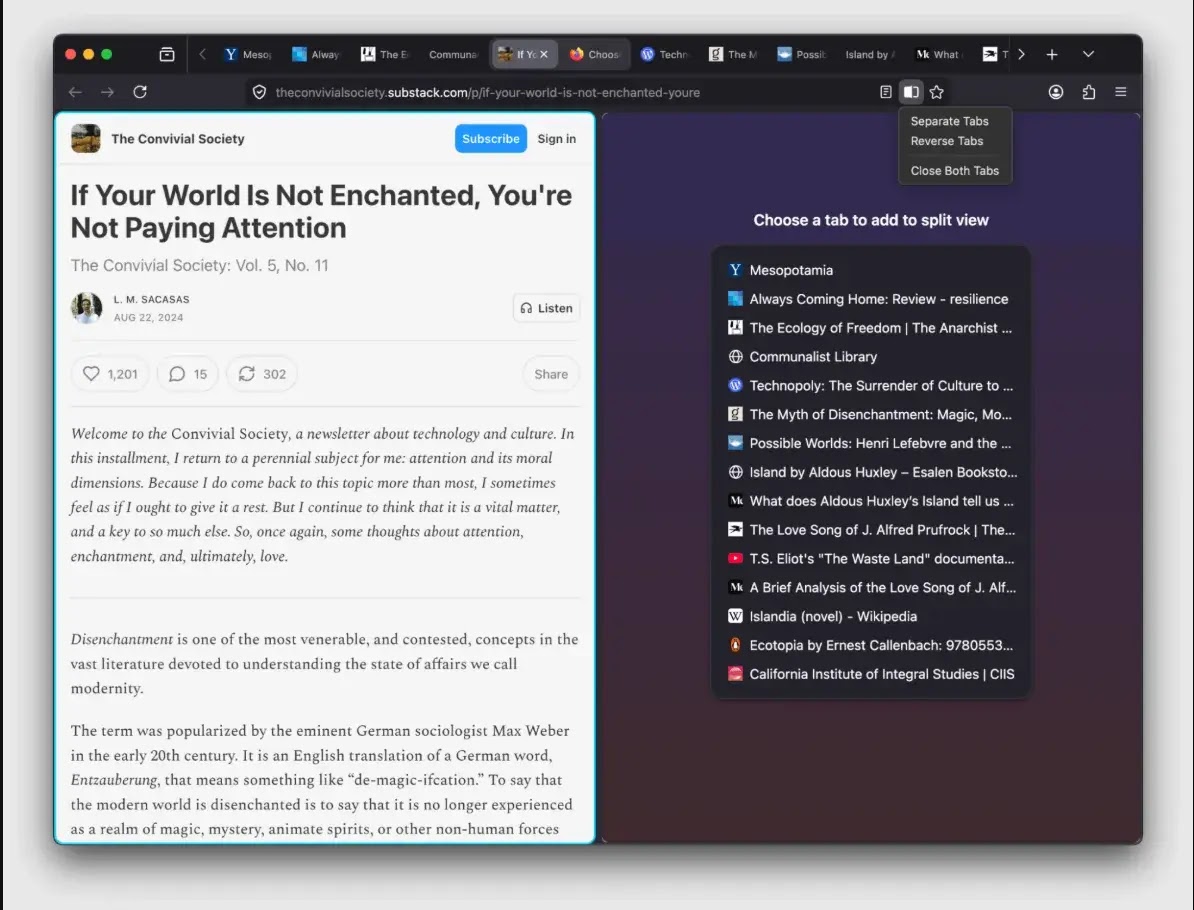Click the split view icon in address bar

(910, 92)
